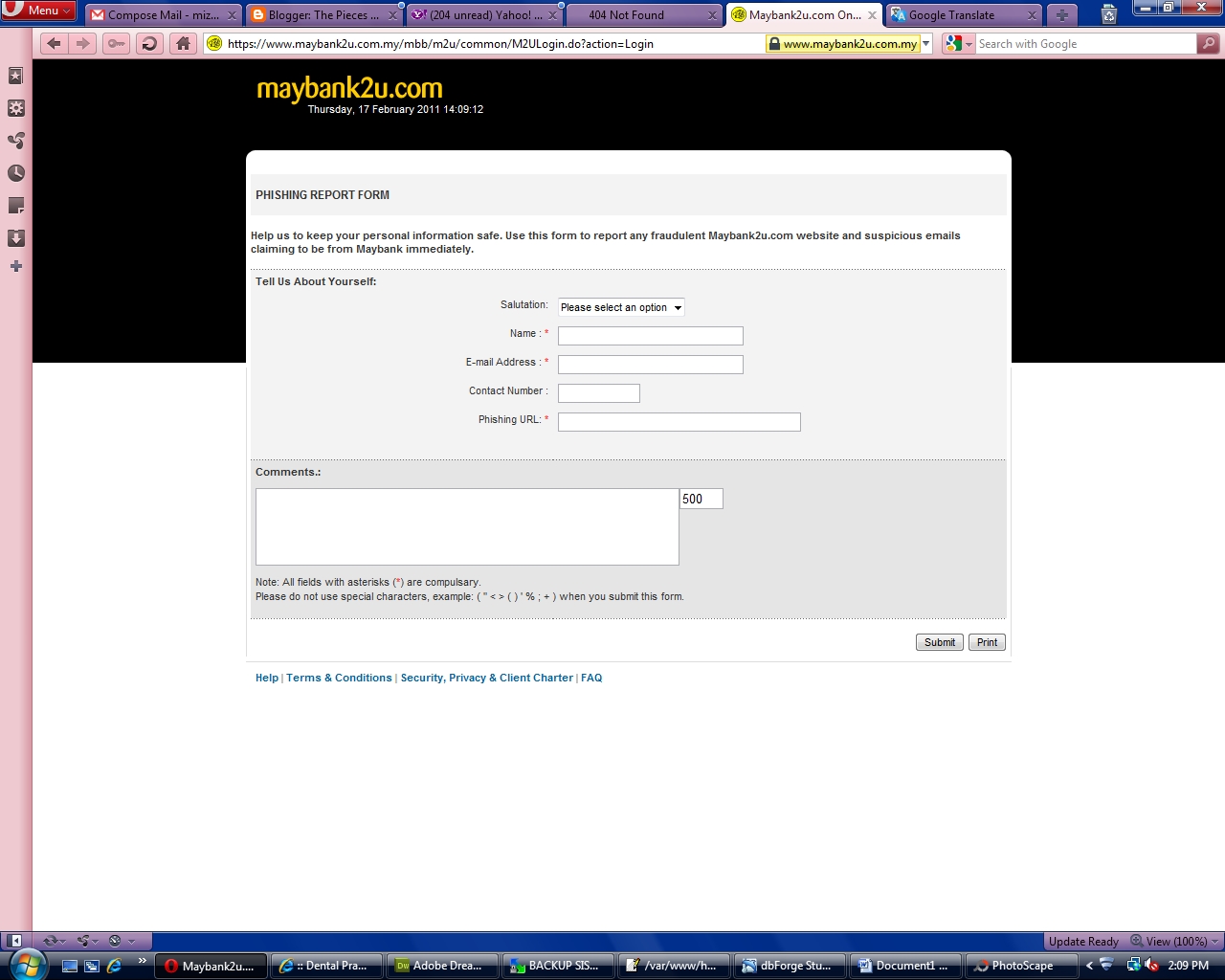The image size is (1225, 980).
Task: Open the Help link
Action: 267,678
